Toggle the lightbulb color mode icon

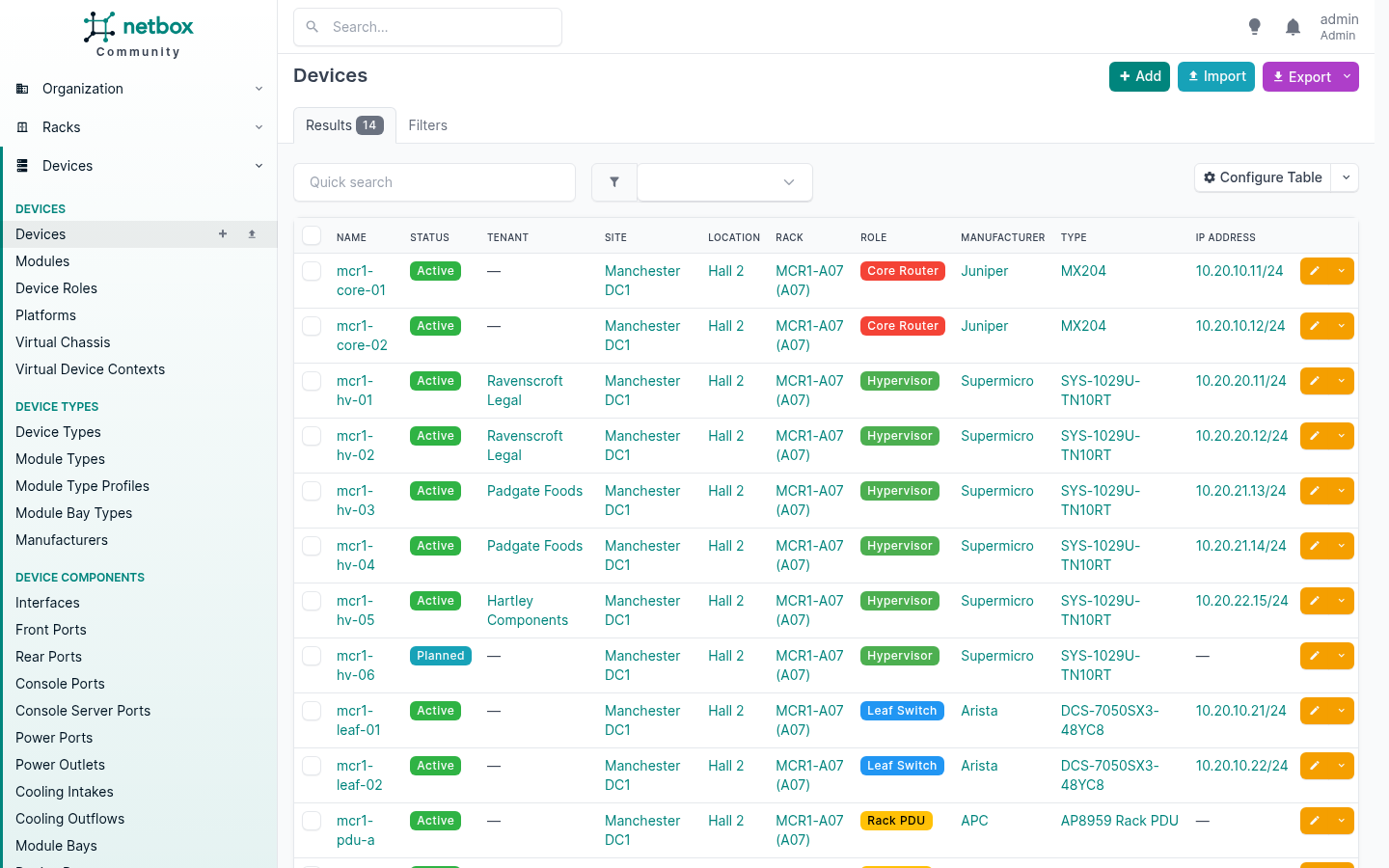click(x=1254, y=27)
